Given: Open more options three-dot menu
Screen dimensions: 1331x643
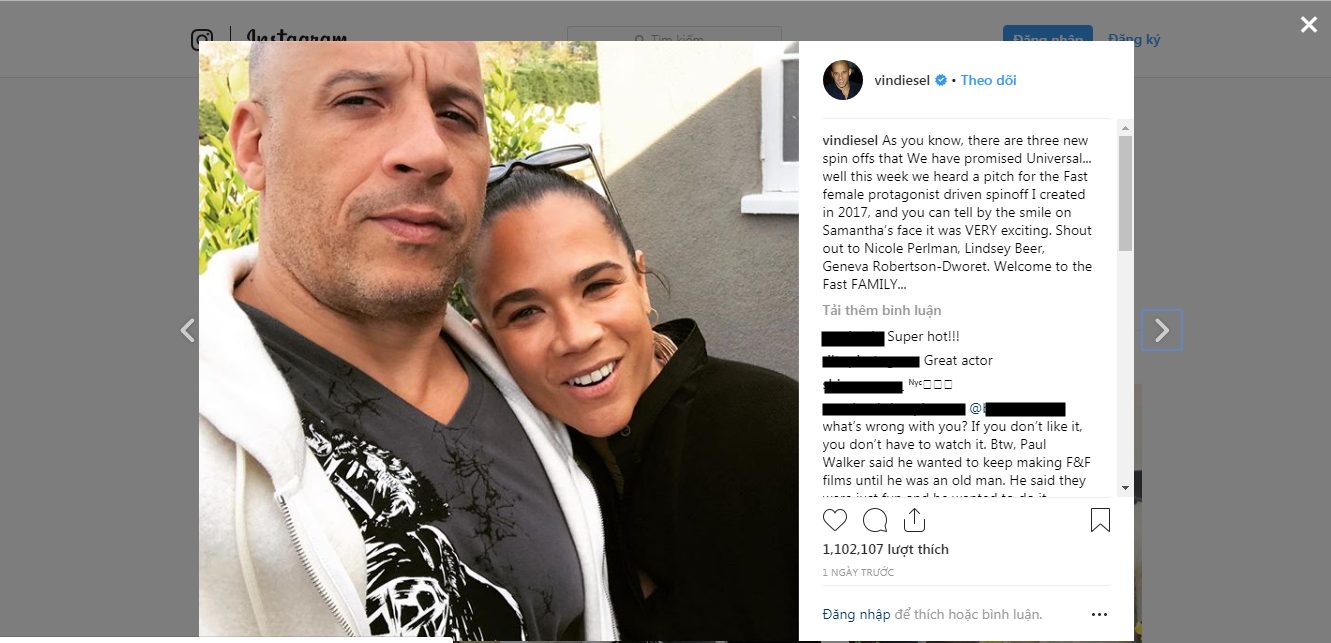Looking at the screenshot, I should (1099, 615).
